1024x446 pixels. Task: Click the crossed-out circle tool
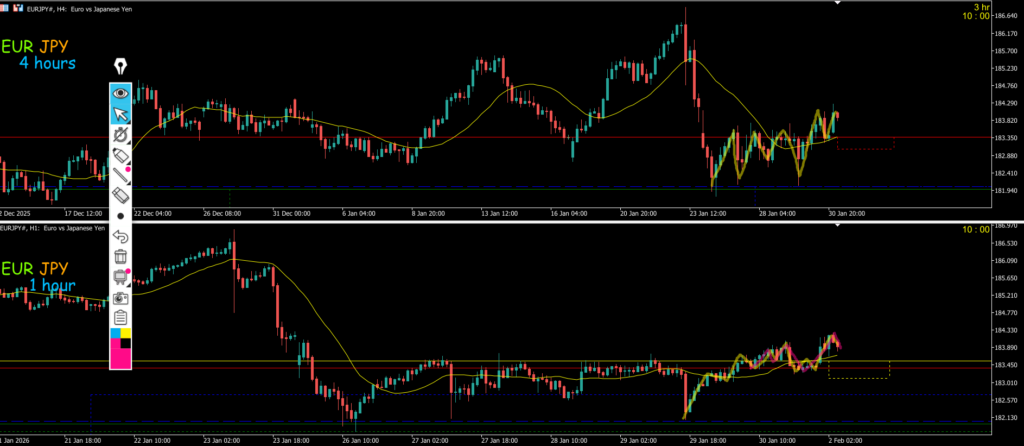(122, 134)
